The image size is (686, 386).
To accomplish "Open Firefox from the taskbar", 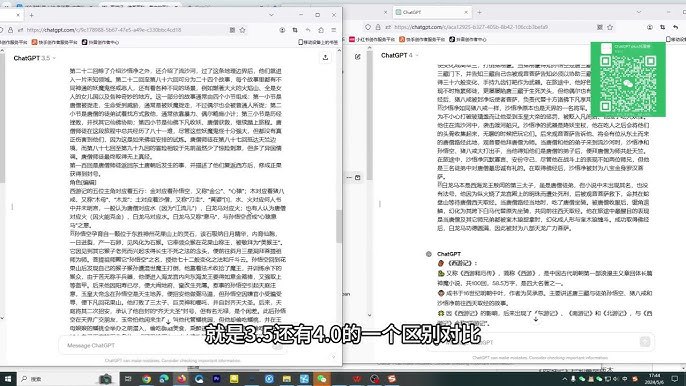I will (x=182, y=379).
